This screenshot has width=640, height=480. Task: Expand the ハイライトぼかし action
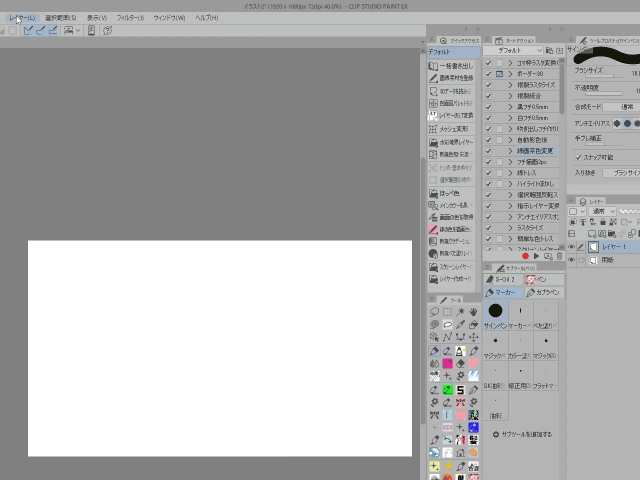point(510,184)
